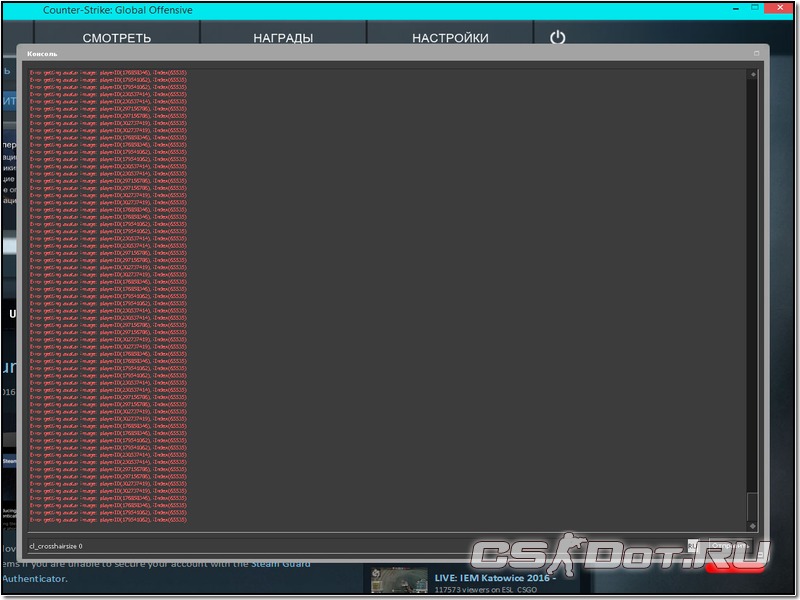The height and width of the screenshot is (600, 800).
Task: Click the console vertical scrollbar track
Action: [752, 300]
